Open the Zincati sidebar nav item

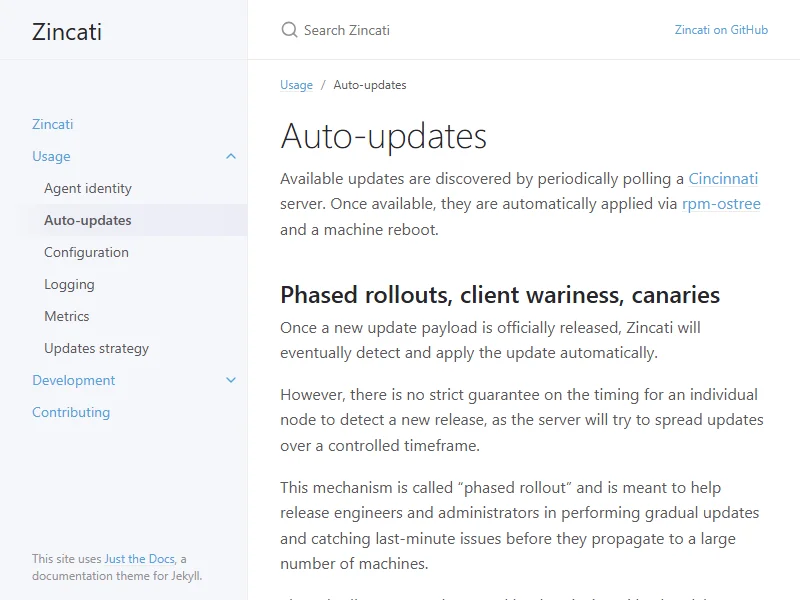point(53,124)
